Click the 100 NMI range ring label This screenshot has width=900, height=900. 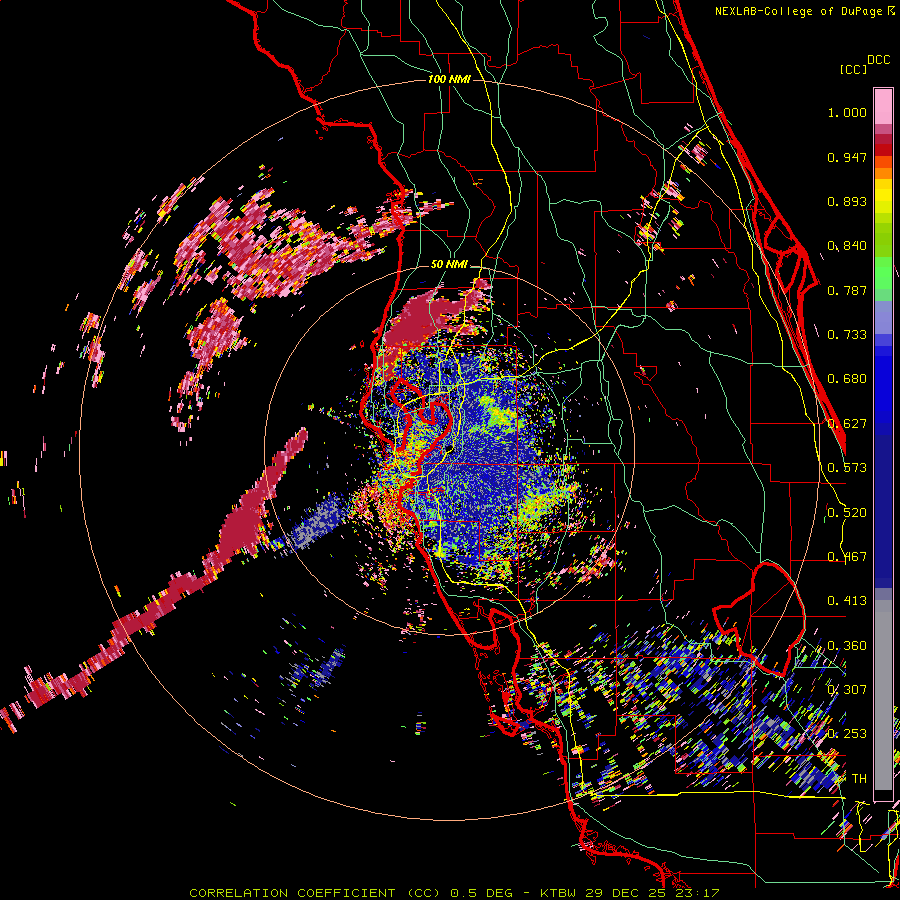pyautogui.click(x=449, y=79)
